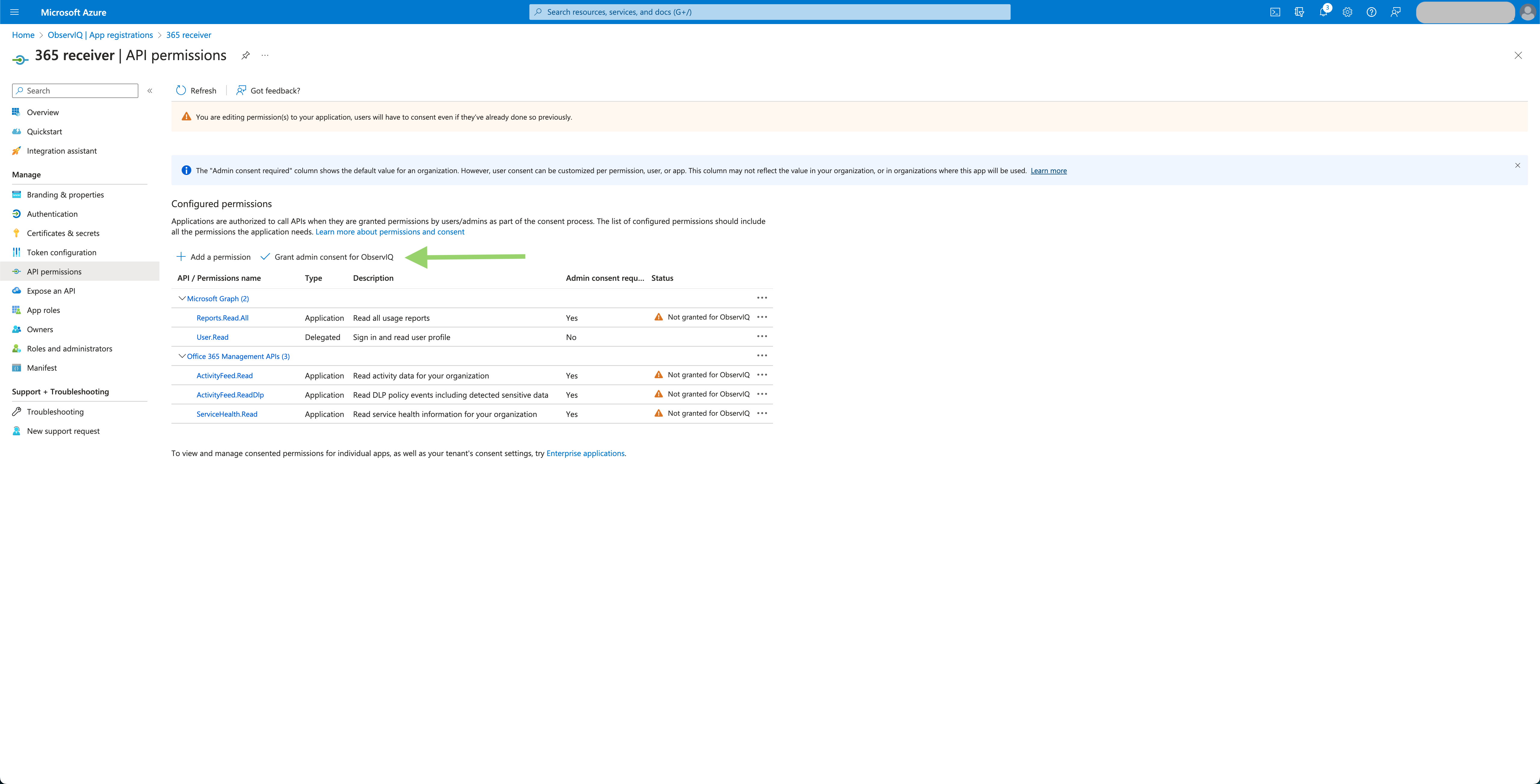Screen dimensions: 1540x784
Task: Open options menu for Reports.Read.All
Action: tap(762, 317)
